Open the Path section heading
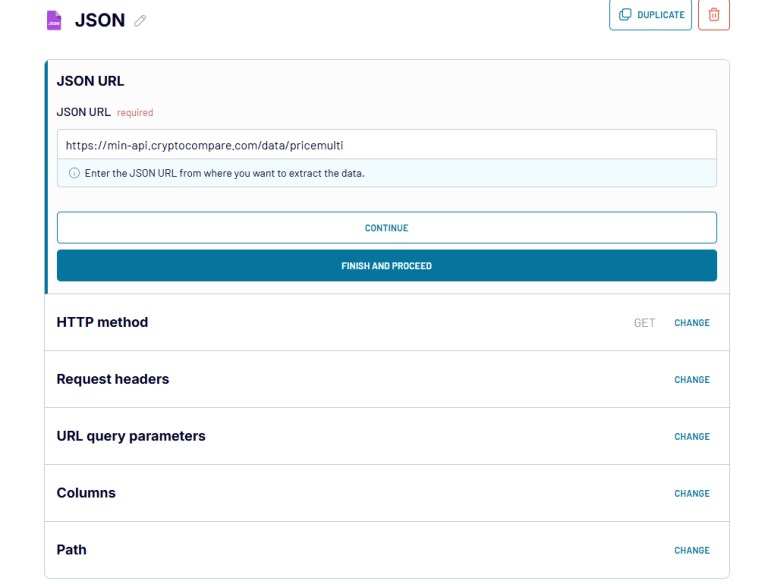Image resolution: width=768 pixels, height=584 pixels. 72,550
